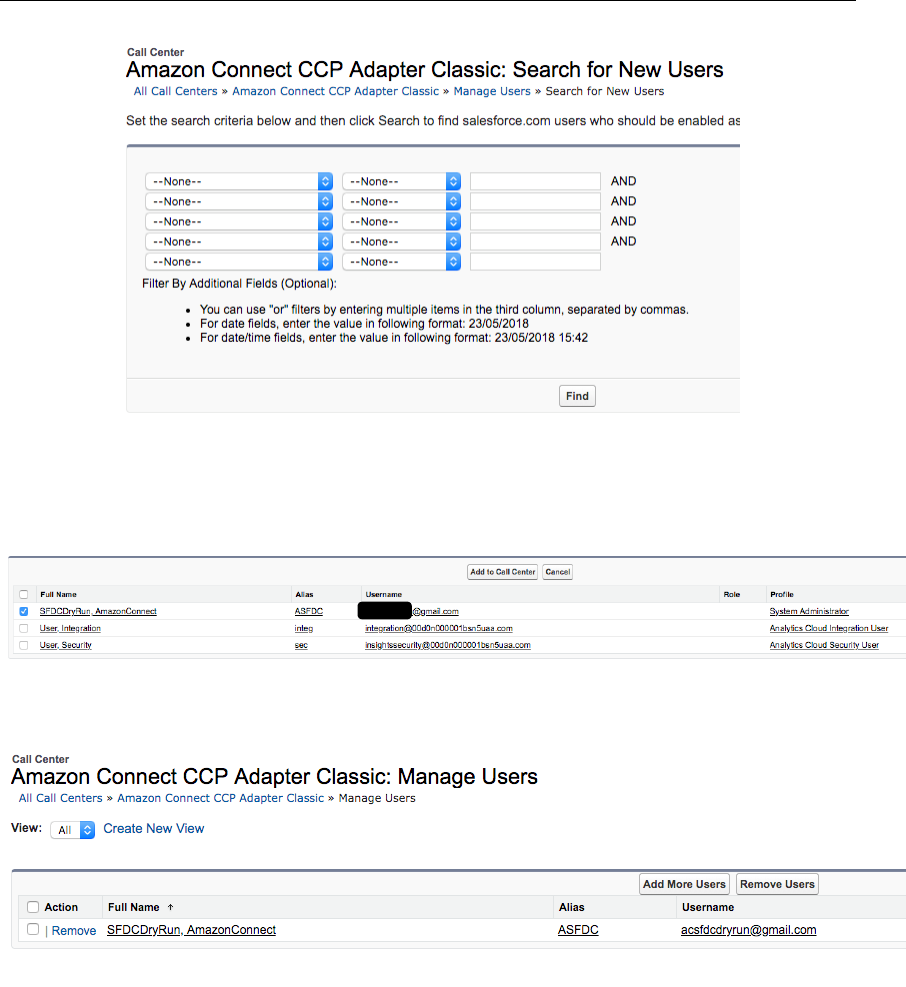Open Amazon Connect CCP Adapter Classic breadcrumb in Manage Users page

pos(220,798)
